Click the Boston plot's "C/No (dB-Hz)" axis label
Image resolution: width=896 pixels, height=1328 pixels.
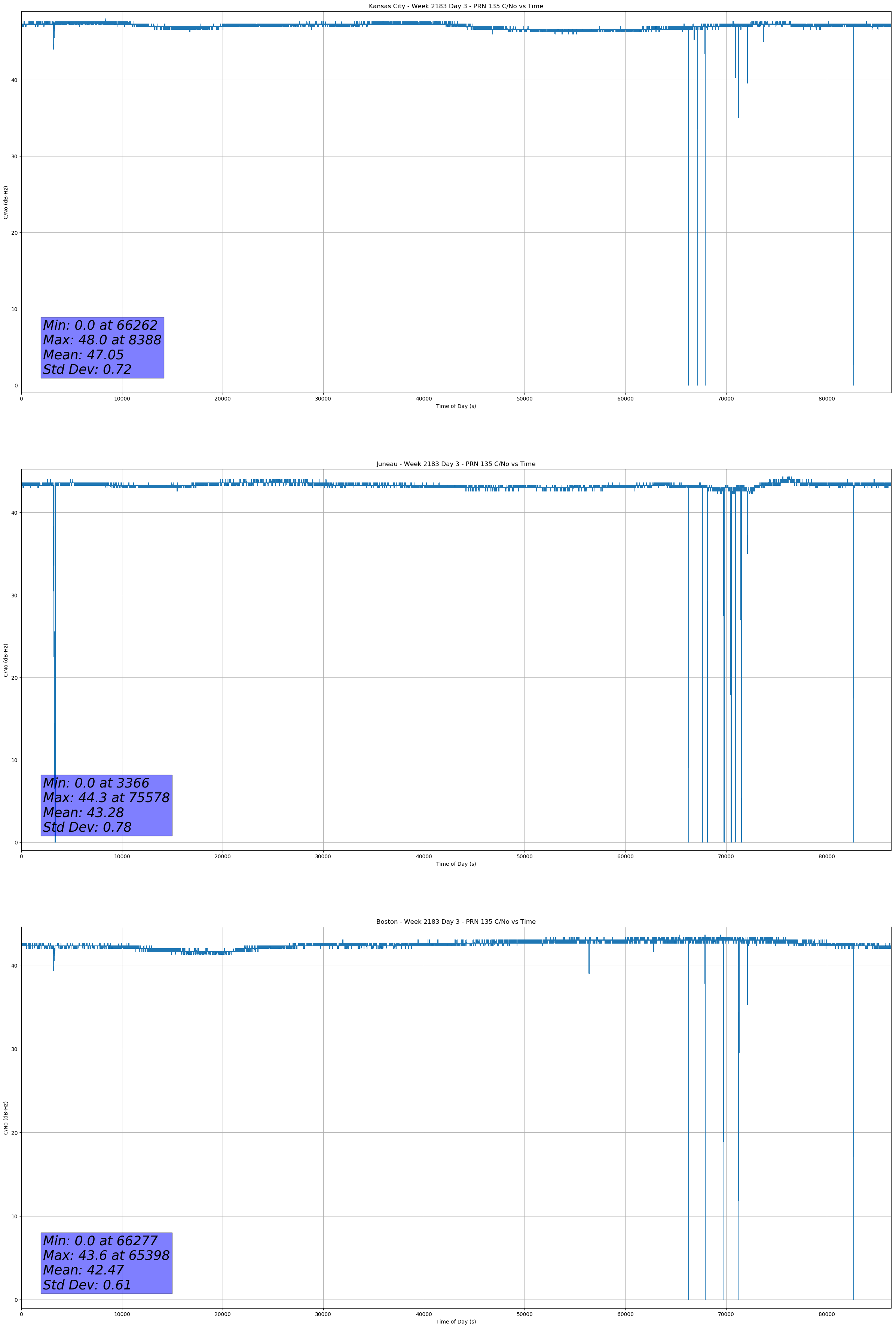[x=6, y=1118]
